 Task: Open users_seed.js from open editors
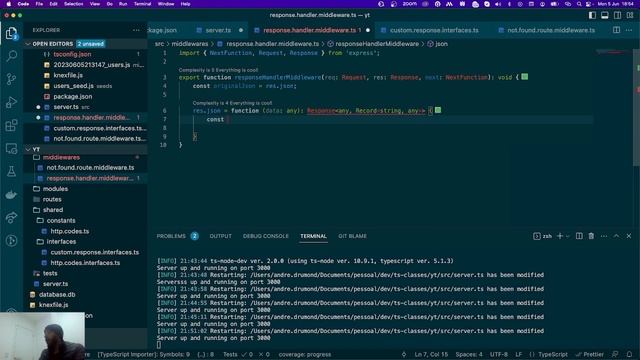(73, 86)
